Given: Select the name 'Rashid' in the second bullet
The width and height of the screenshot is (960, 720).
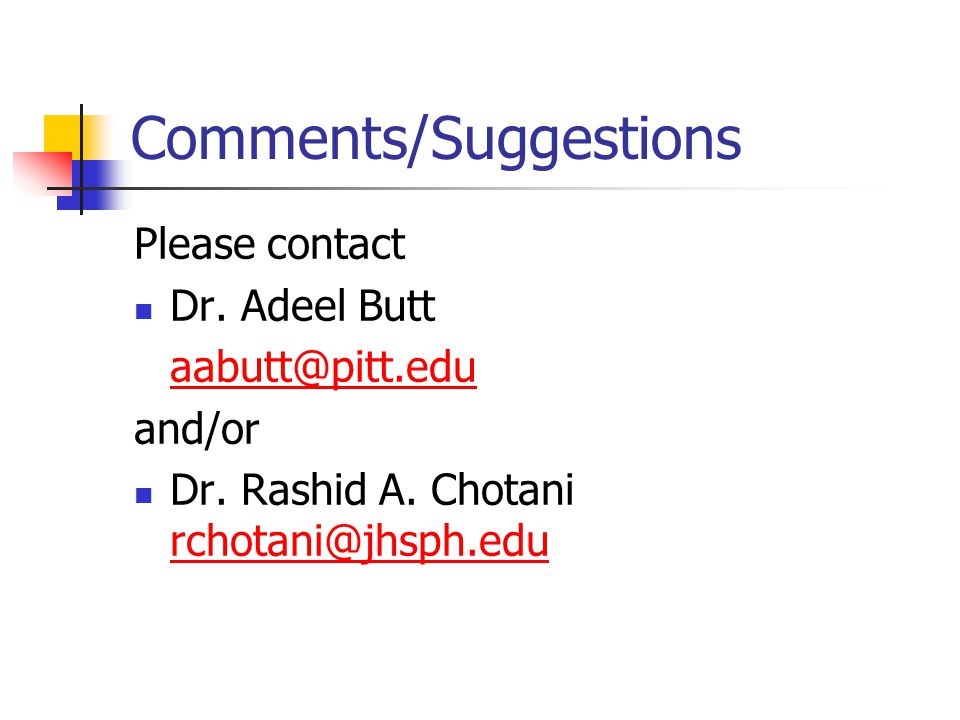Looking at the screenshot, I should point(304,489).
